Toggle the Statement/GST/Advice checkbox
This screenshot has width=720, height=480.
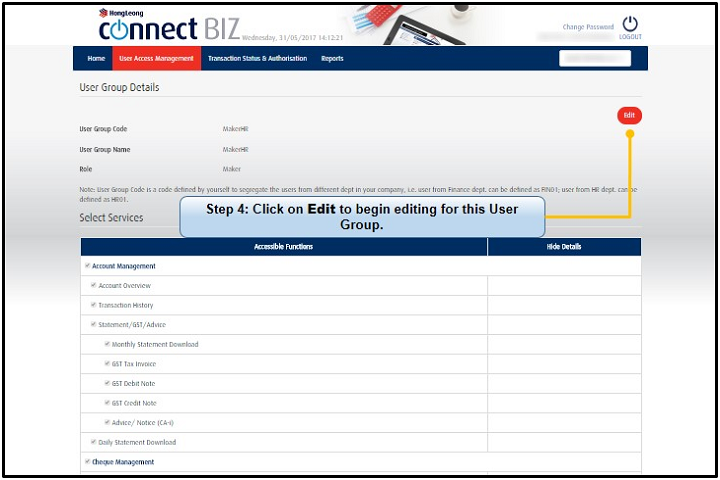point(94,324)
